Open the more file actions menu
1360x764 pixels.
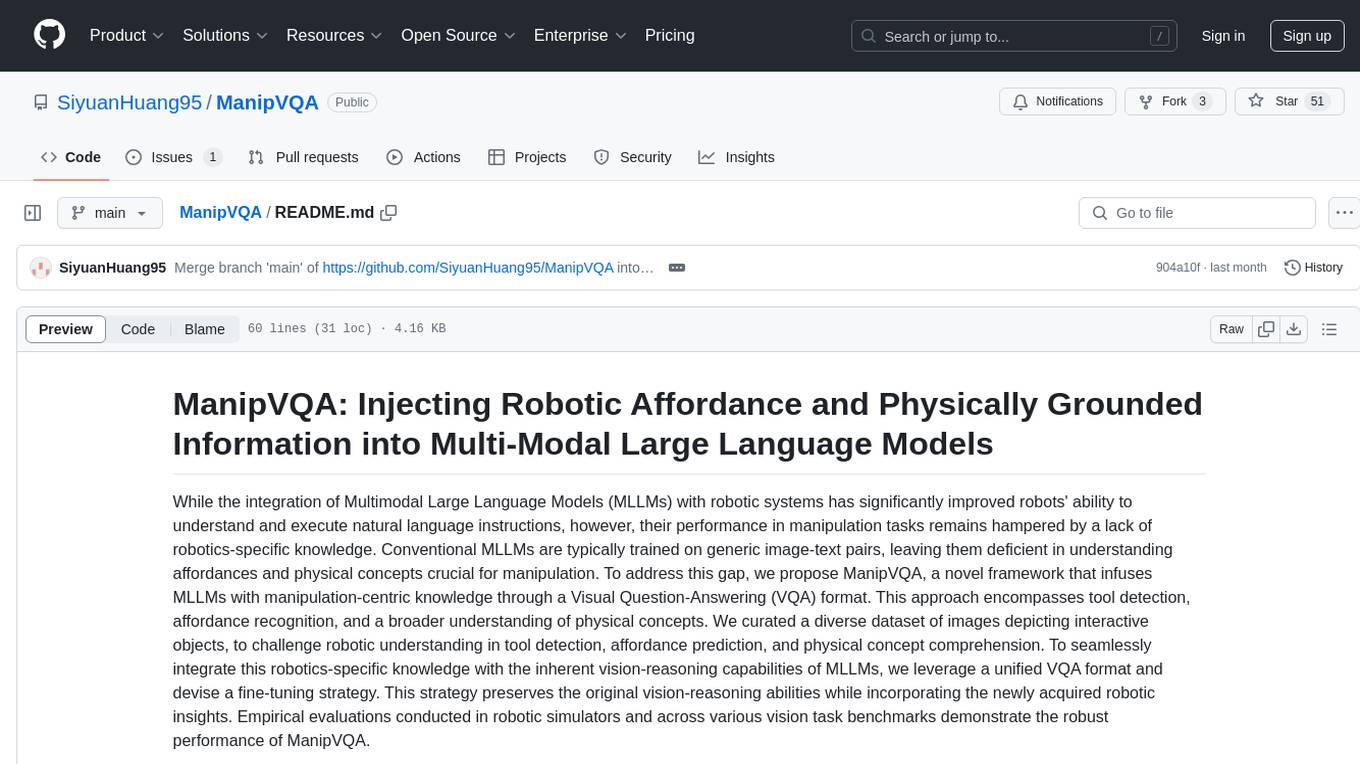[1344, 213]
